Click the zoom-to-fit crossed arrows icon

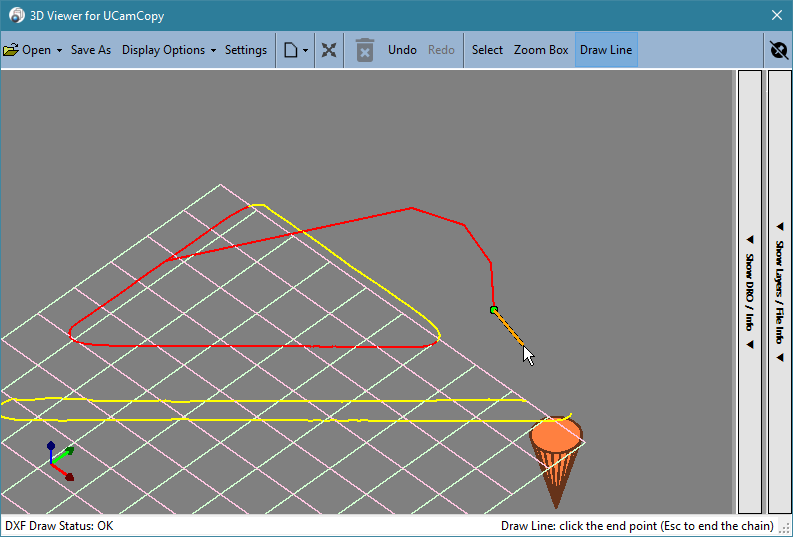pyautogui.click(x=329, y=50)
